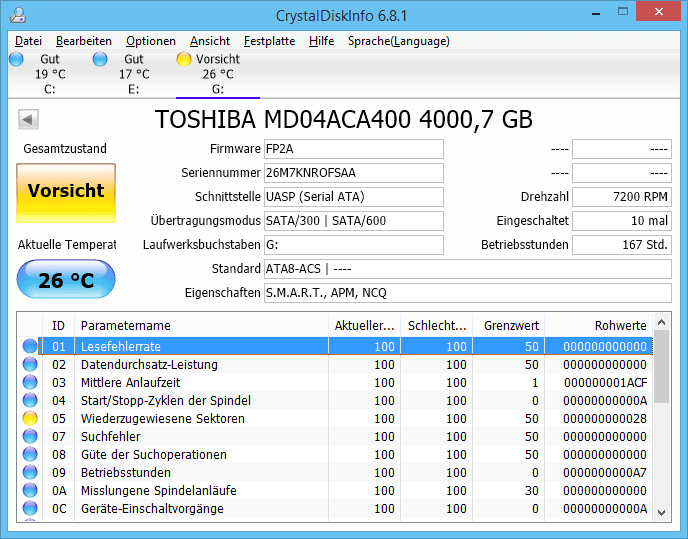Open the Optionen menu
The image size is (688, 539).
pyautogui.click(x=151, y=41)
